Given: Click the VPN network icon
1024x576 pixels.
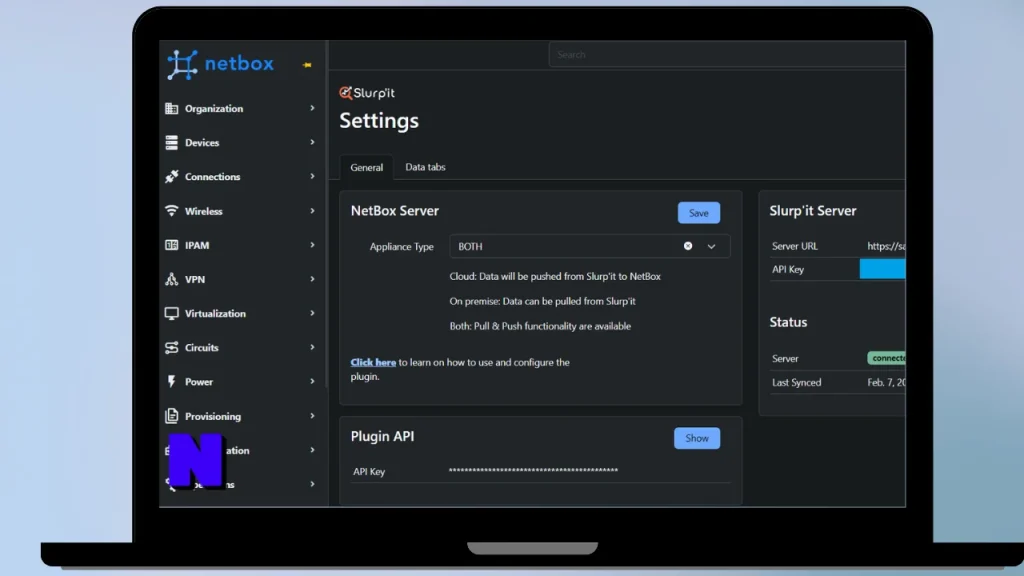Looking at the screenshot, I should tap(171, 279).
